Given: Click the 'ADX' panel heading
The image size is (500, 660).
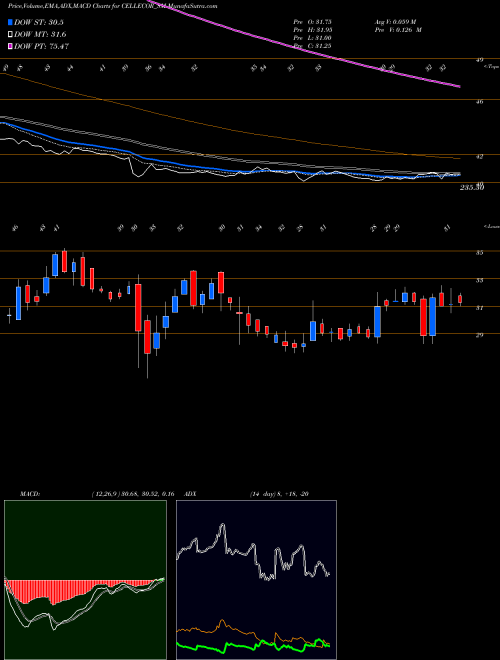Looking at the screenshot, I should pos(191,494).
